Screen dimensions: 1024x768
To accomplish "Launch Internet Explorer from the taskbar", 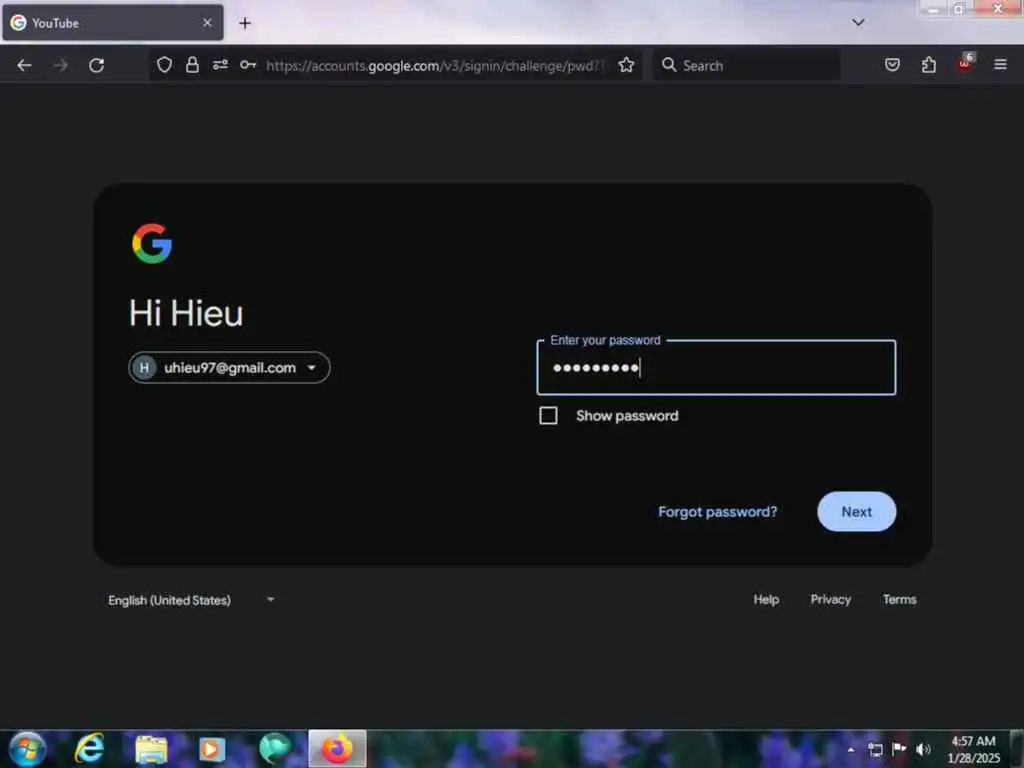I will pos(89,748).
